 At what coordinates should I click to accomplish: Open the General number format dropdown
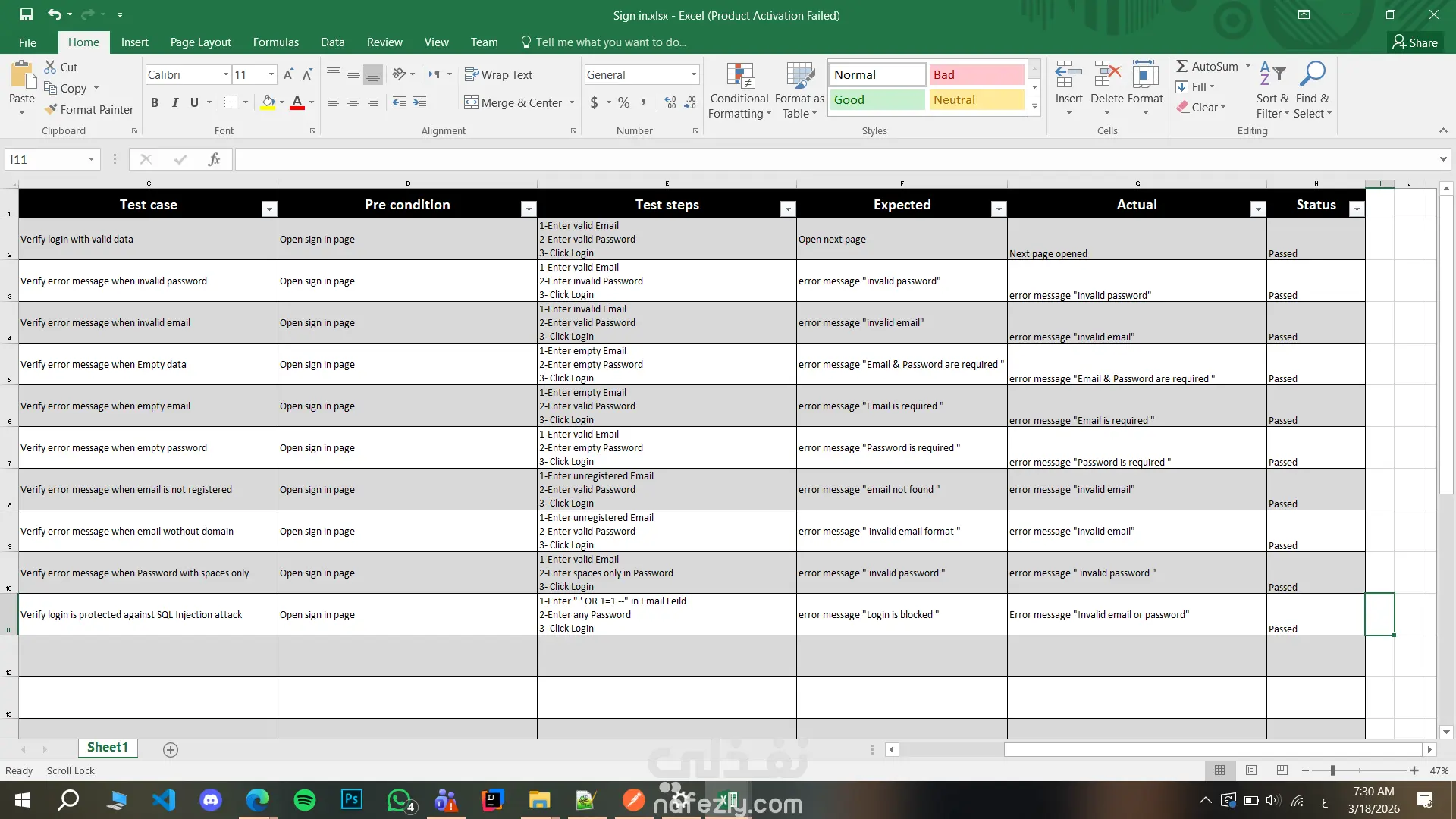(x=693, y=74)
